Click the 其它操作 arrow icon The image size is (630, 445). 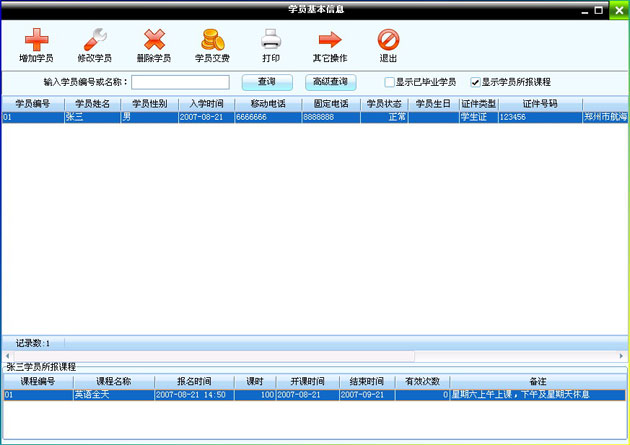330,40
